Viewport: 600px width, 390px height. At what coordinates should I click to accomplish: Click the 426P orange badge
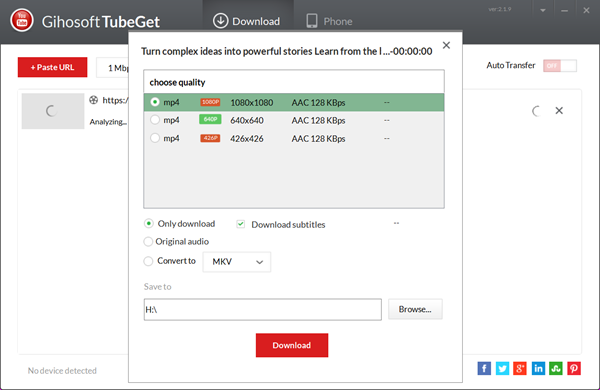pos(210,138)
